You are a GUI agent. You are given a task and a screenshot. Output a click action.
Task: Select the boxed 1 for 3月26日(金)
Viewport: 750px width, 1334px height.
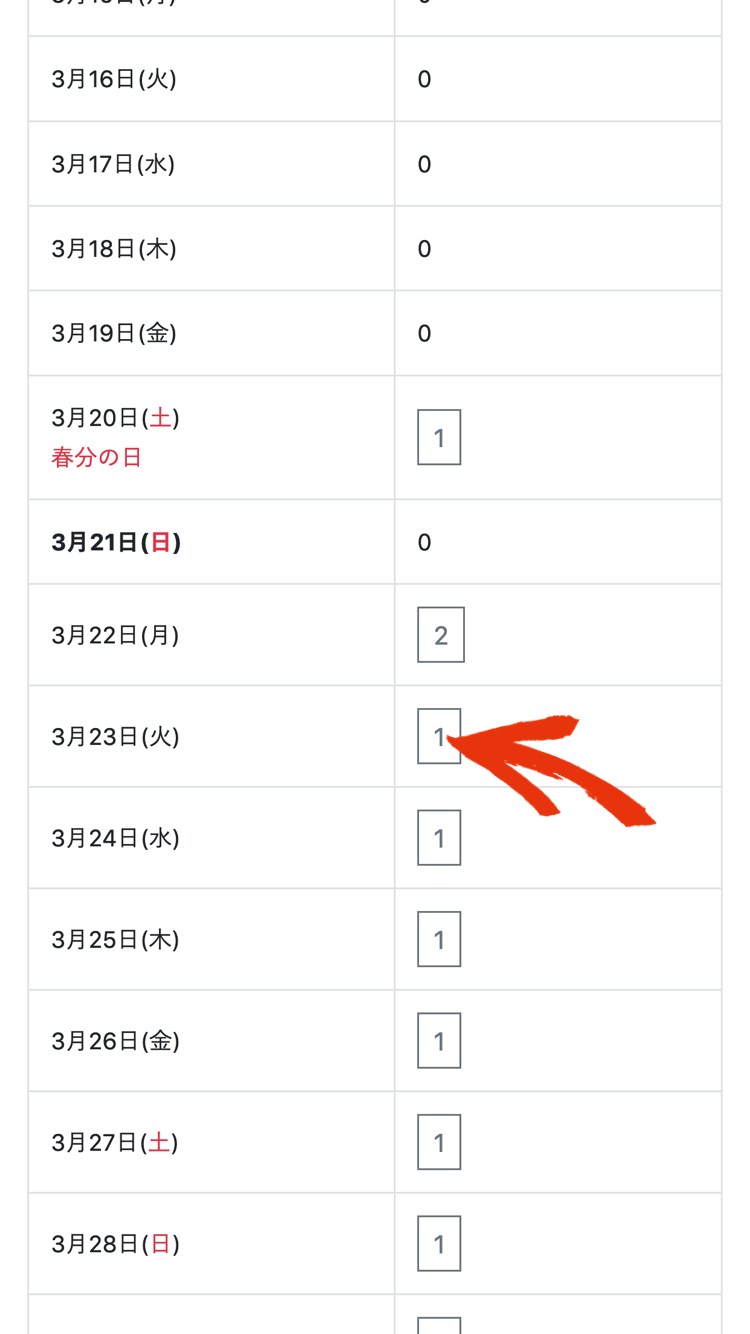(439, 1041)
